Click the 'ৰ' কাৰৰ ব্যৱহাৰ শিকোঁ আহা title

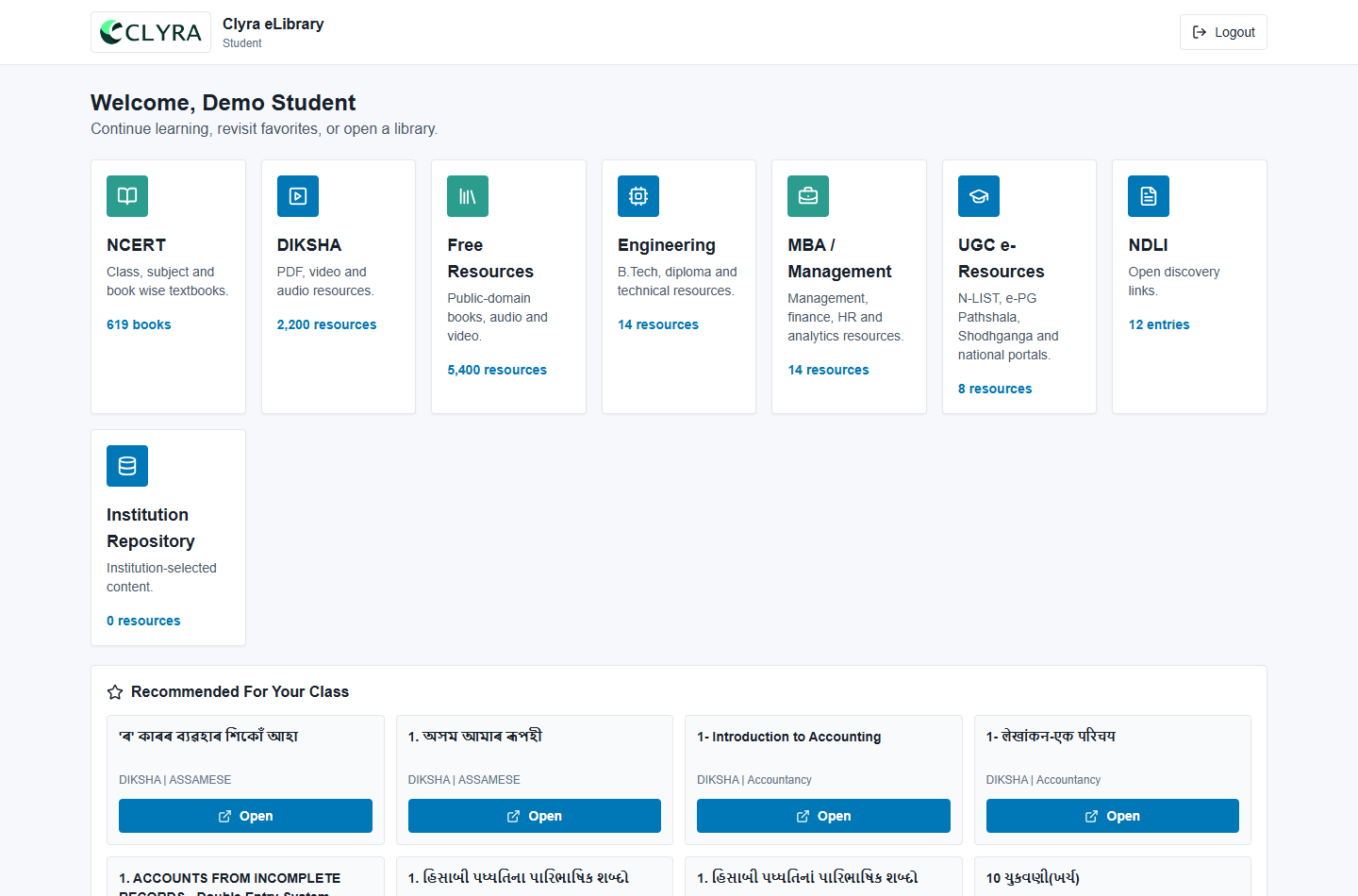208,737
